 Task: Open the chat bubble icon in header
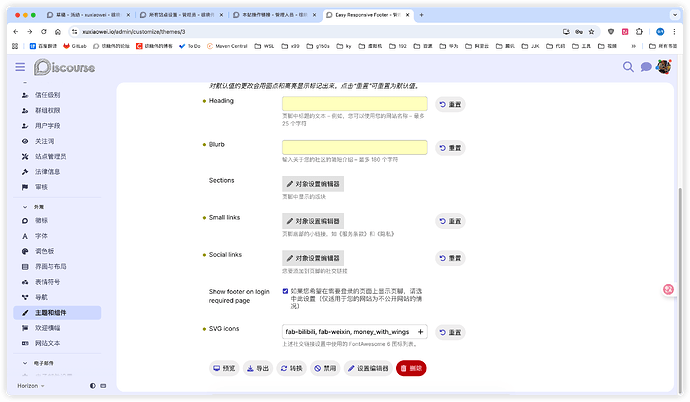point(646,67)
